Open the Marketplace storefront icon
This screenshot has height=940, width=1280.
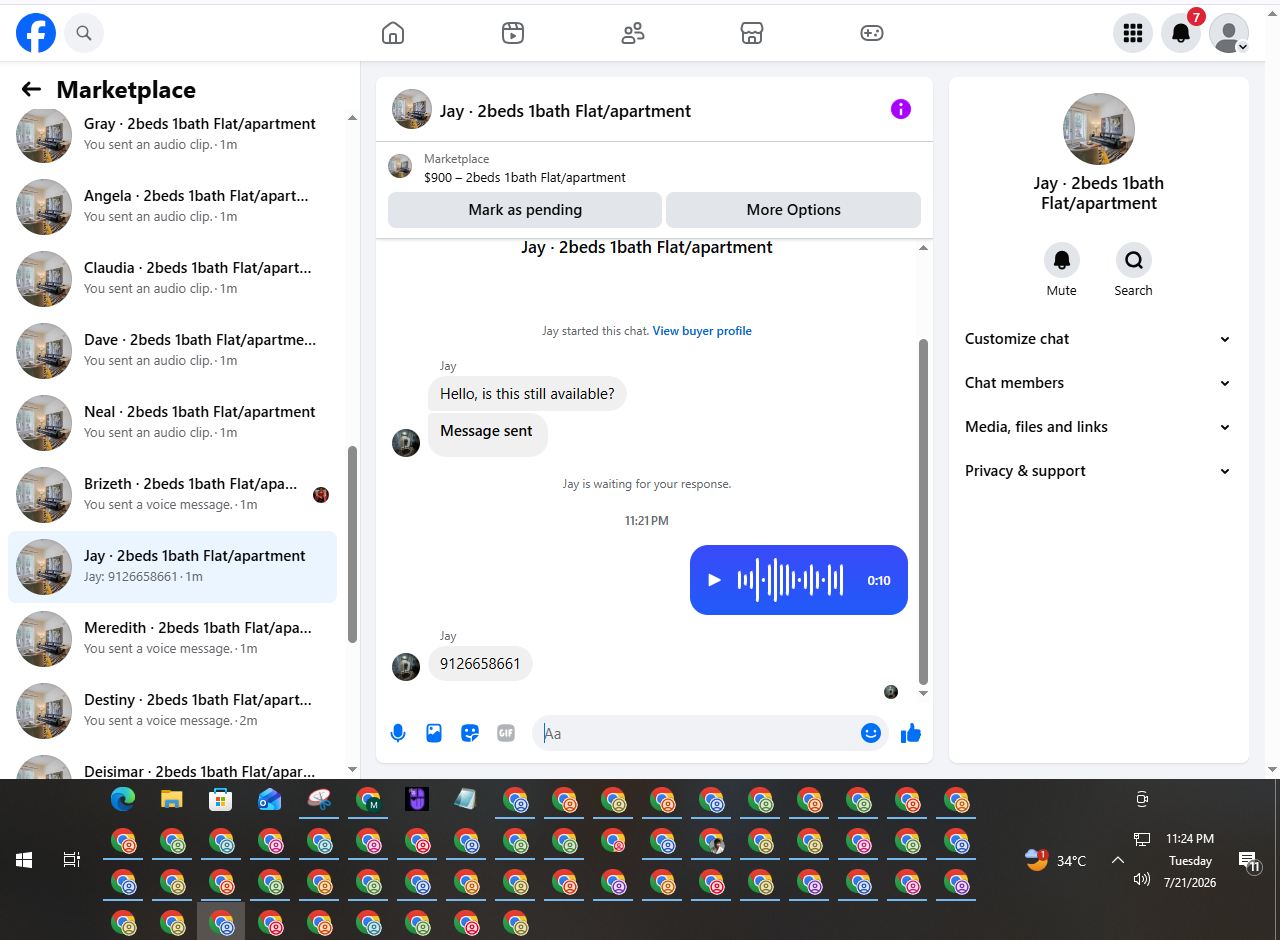point(752,33)
